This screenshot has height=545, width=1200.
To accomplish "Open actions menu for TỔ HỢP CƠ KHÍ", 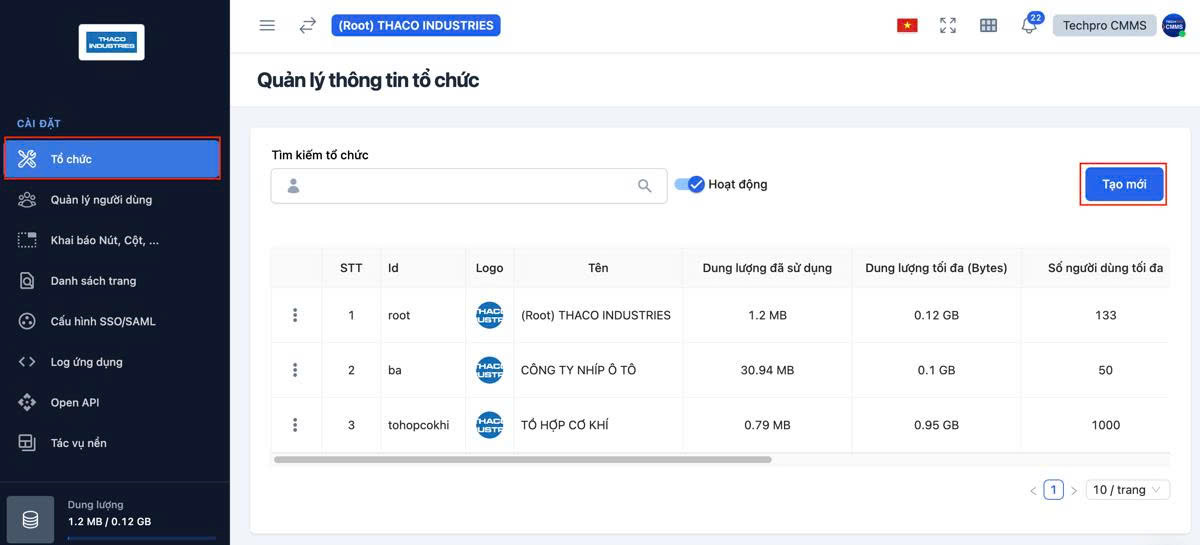I will point(295,425).
